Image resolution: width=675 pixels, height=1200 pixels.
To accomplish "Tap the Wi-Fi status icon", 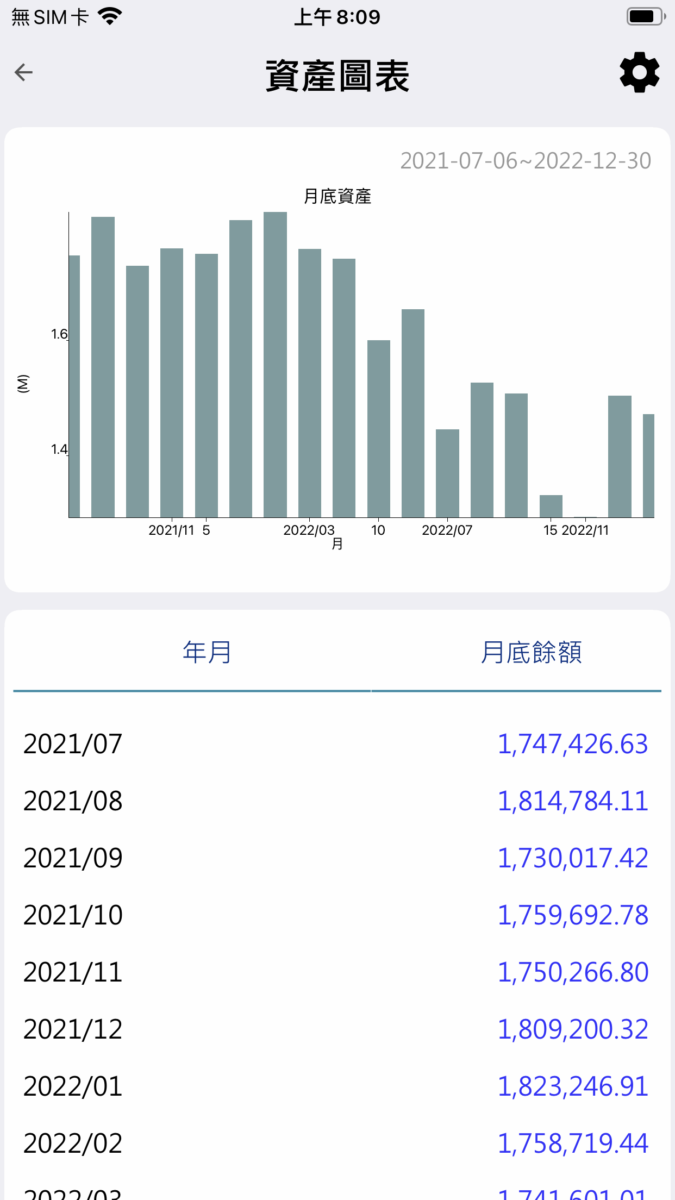I will [x=110, y=16].
